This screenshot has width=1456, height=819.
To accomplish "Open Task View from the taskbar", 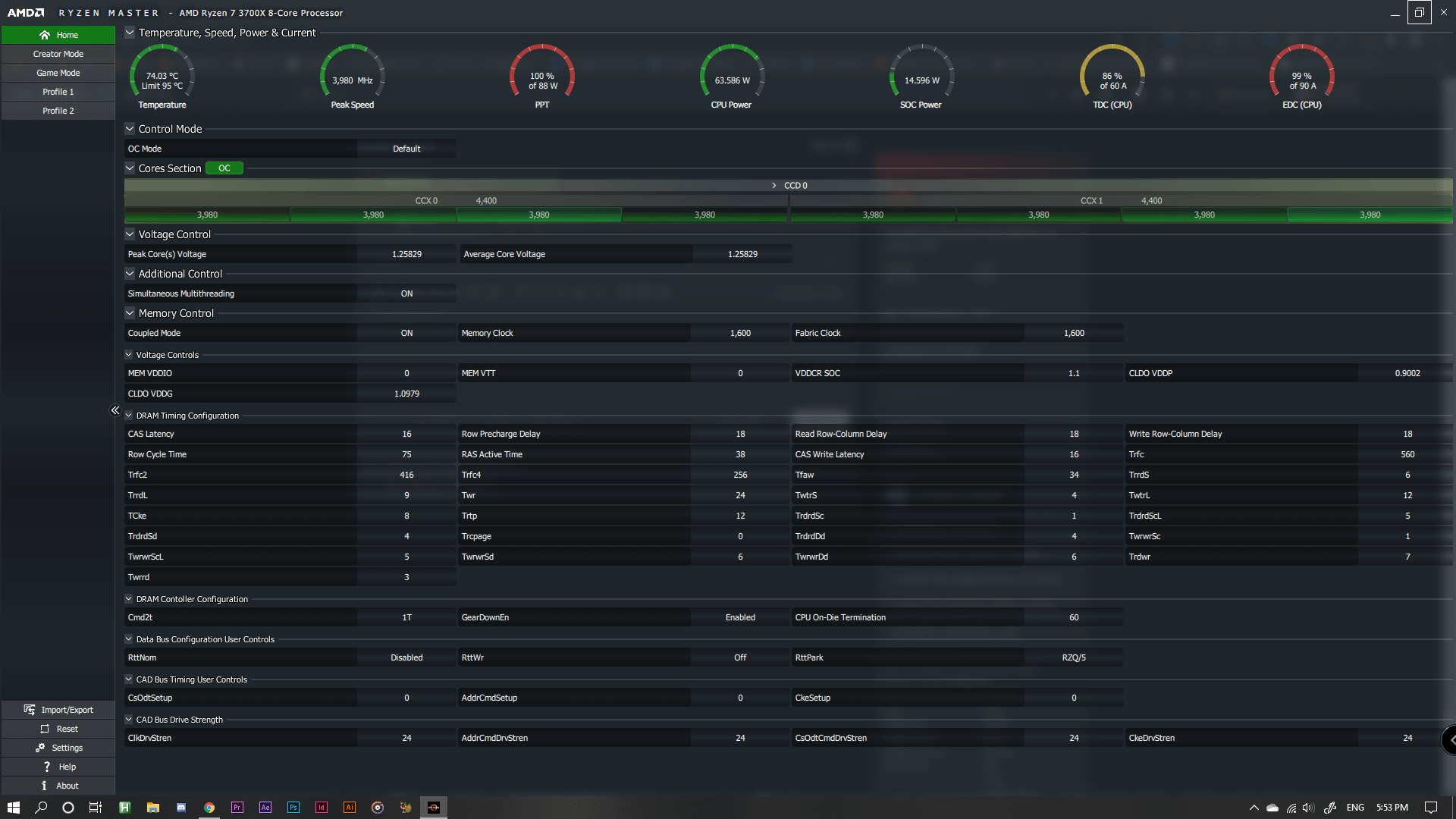I will 96,808.
